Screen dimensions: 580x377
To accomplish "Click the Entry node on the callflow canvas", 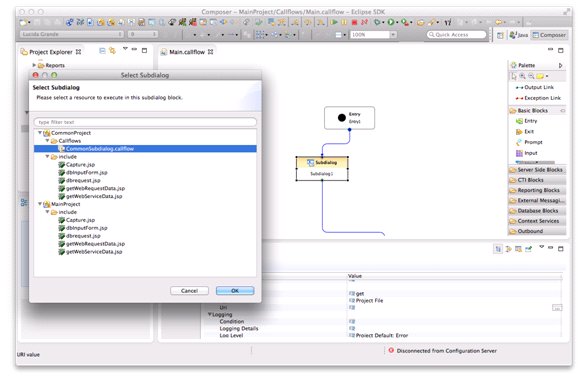I will [x=349, y=118].
